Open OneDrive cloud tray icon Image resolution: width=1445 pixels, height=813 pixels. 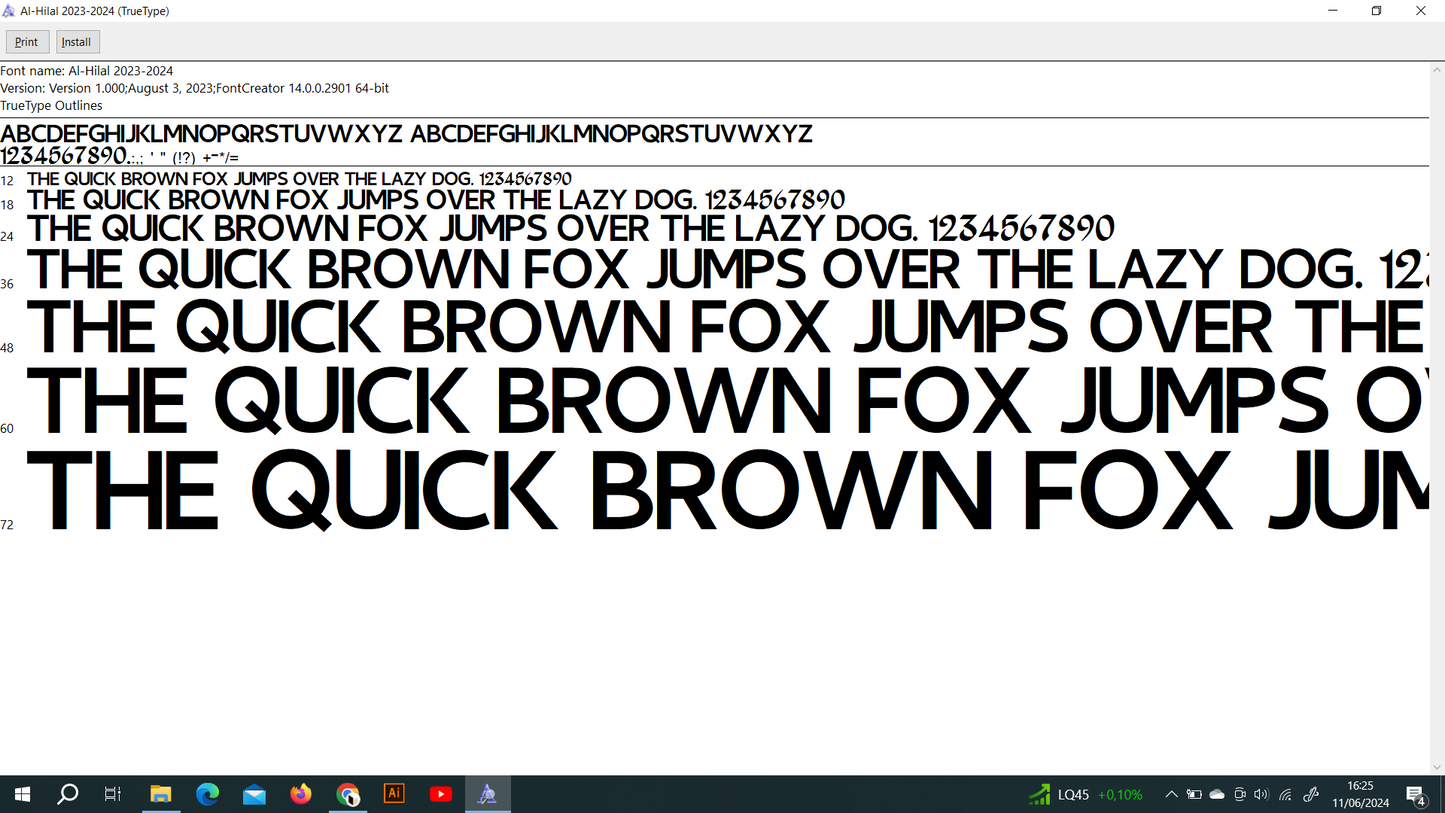pos(1217,794)
